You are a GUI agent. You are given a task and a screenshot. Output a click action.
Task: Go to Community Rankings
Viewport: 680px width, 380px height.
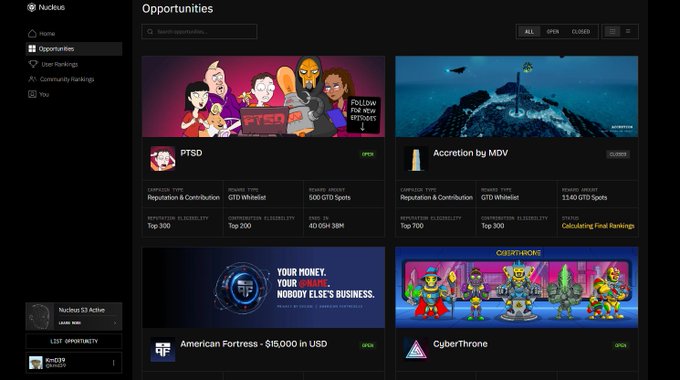click(x=74, y=79)
